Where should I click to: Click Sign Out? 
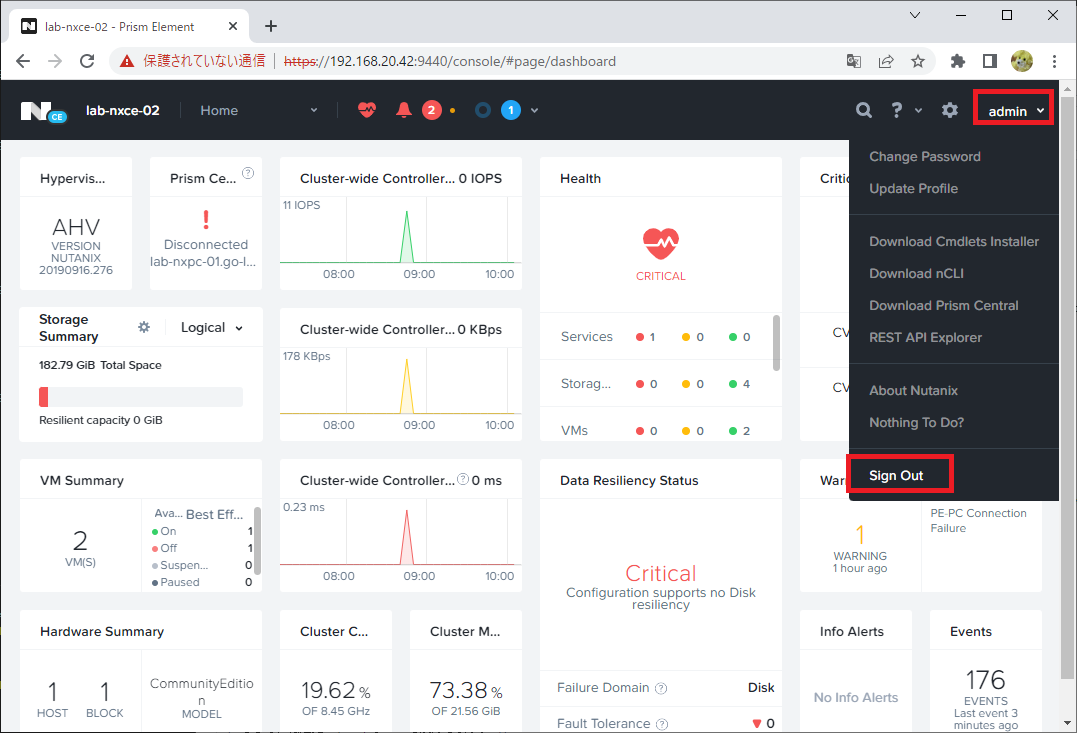pyautogui.click(x=896, y=475)
